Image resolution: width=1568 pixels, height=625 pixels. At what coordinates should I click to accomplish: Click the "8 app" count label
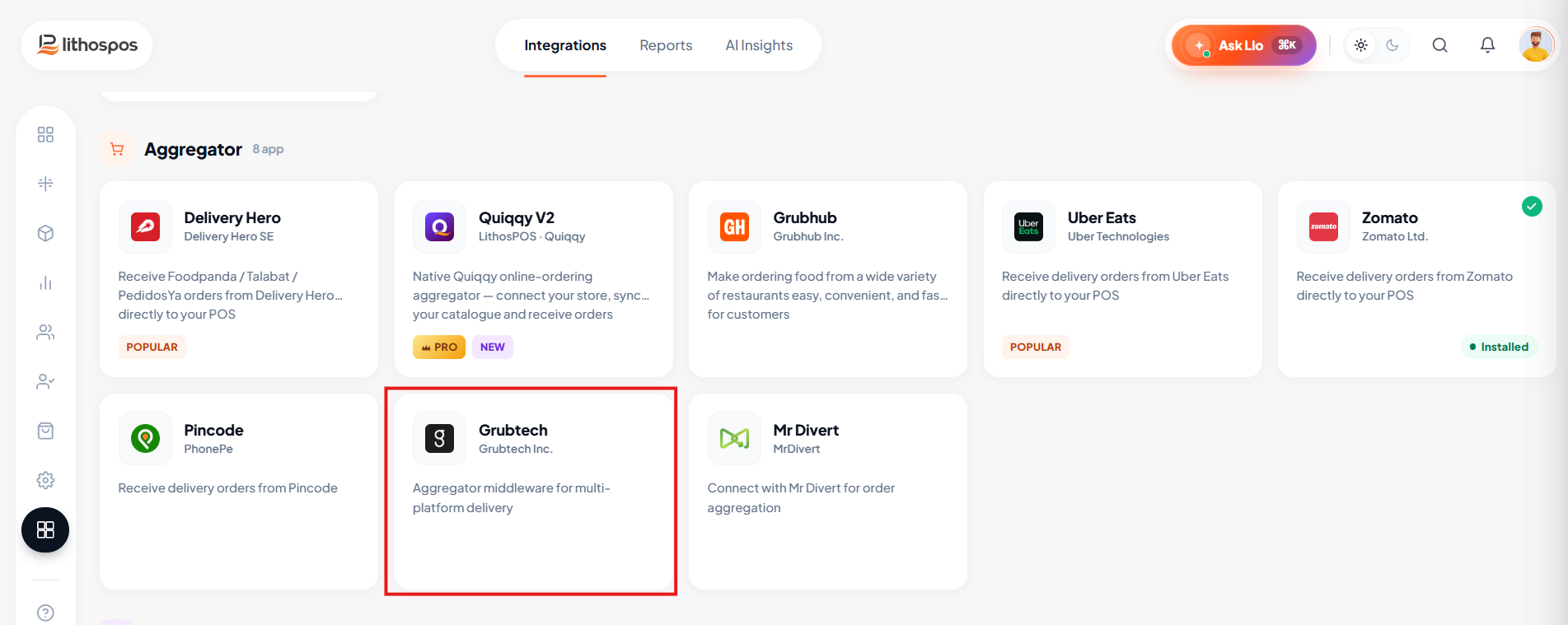(268, 149)
